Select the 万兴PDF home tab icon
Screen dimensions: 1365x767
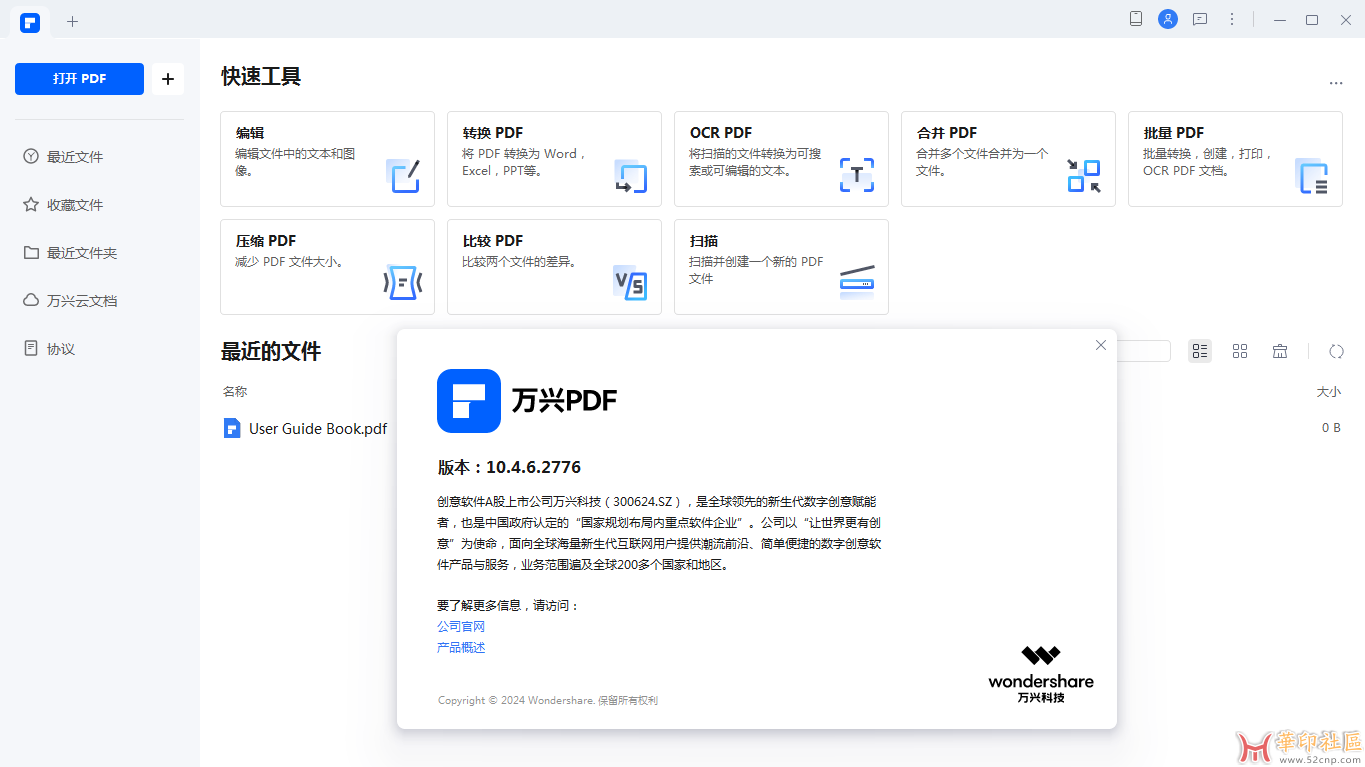tap(30, 21)
